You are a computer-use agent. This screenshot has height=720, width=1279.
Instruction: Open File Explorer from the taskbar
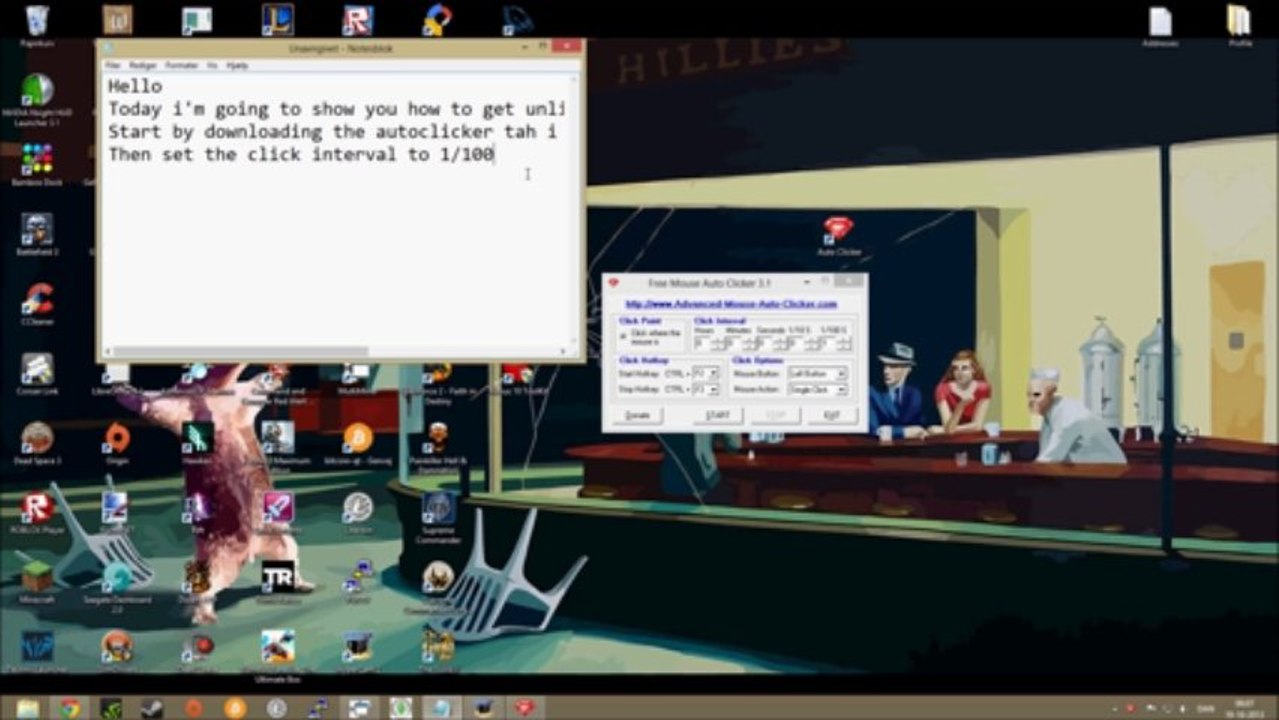click(x=28, y=708)
